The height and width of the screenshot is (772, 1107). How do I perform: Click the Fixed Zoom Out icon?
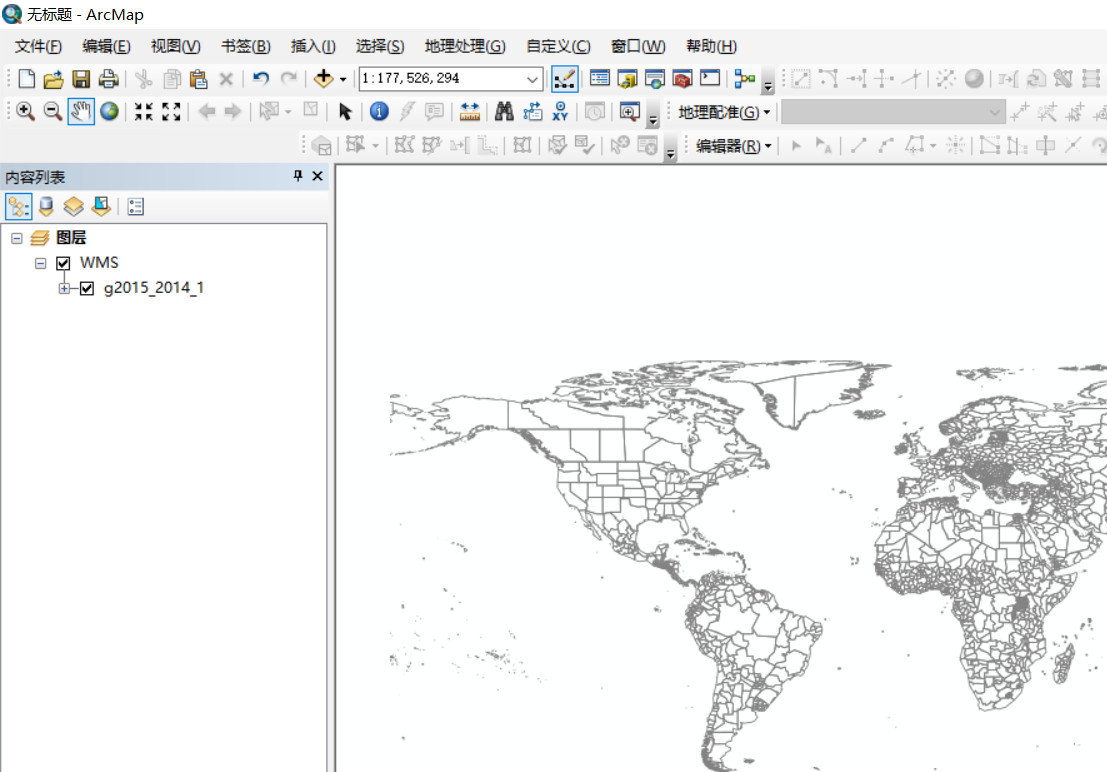pyautogui.click(x=172, y=112)
